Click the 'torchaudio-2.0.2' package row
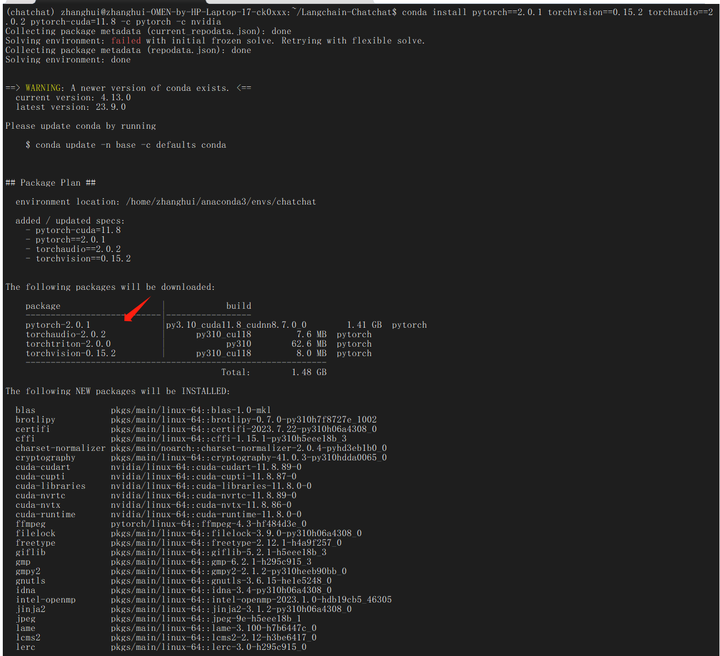 coord(198,335)
